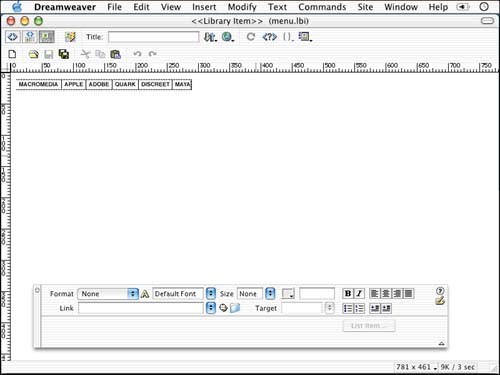Screen dimensions: 500x375
Task: Open the Modify menu
Action: pyautogui.click(x=242, y=7)
